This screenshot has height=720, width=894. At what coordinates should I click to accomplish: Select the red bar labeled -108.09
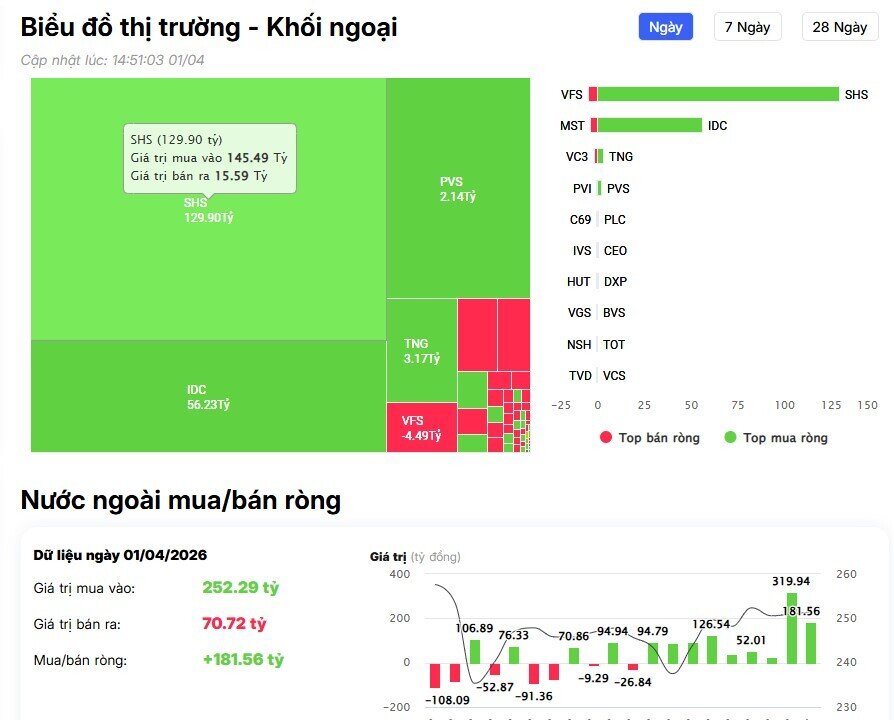[435, 674]
